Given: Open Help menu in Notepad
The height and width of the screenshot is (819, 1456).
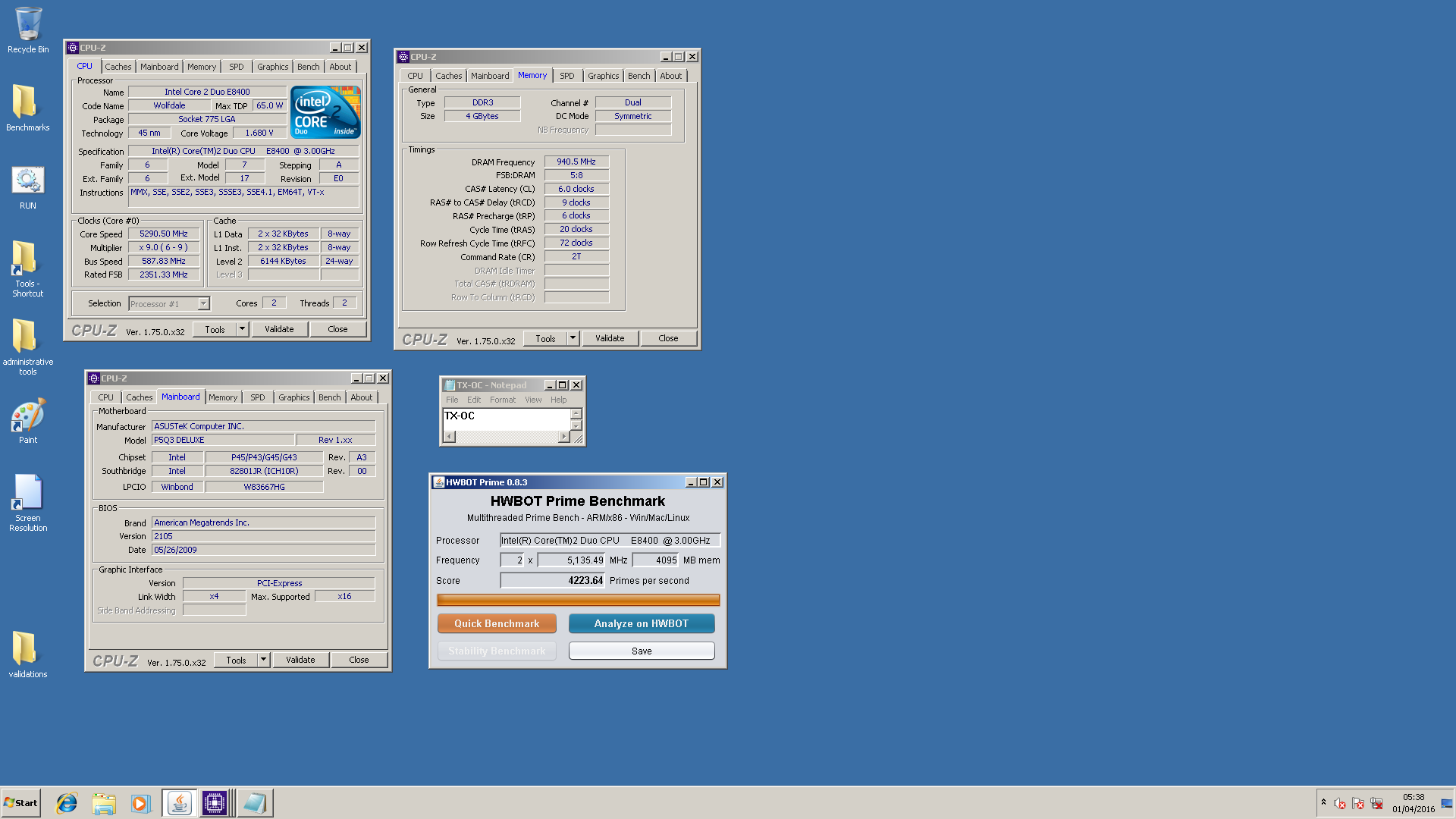Looking at the screenshot, I should (559, 400).
